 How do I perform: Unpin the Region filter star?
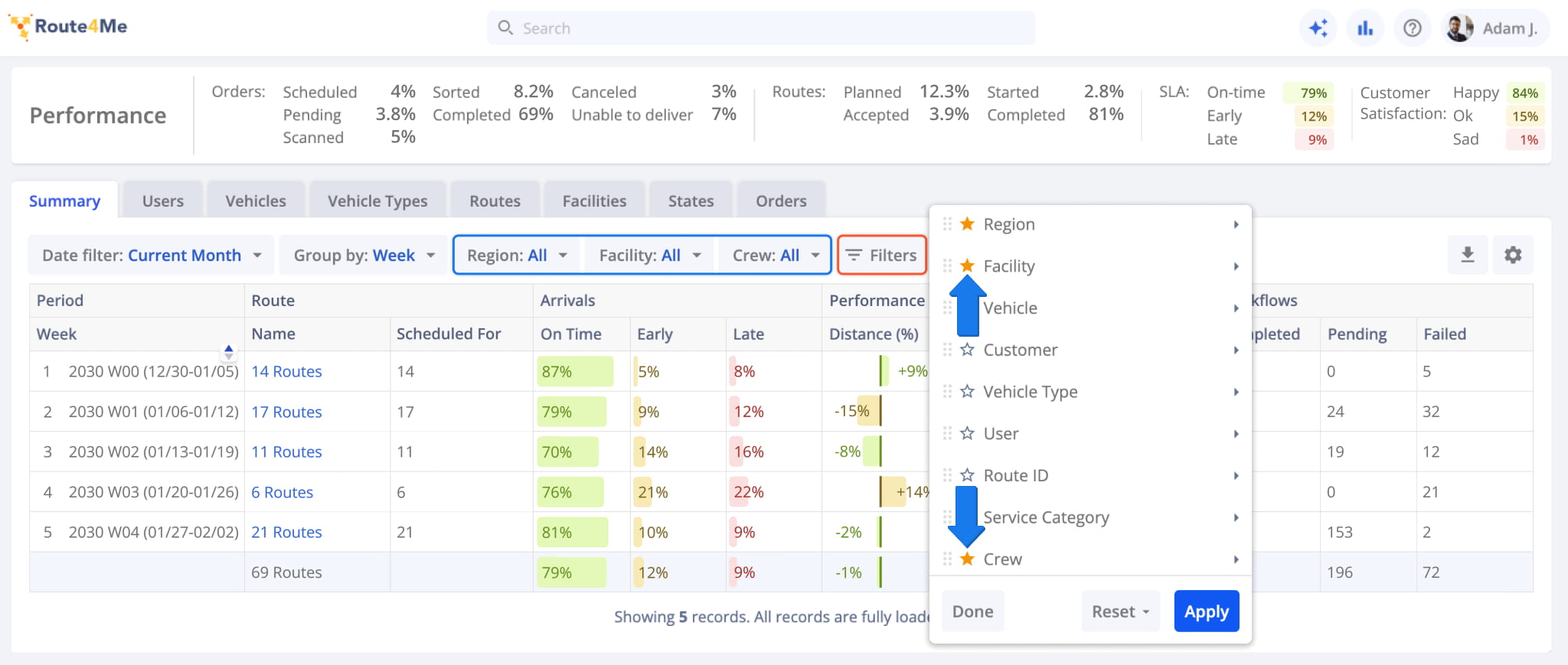(x=968, y=223)
